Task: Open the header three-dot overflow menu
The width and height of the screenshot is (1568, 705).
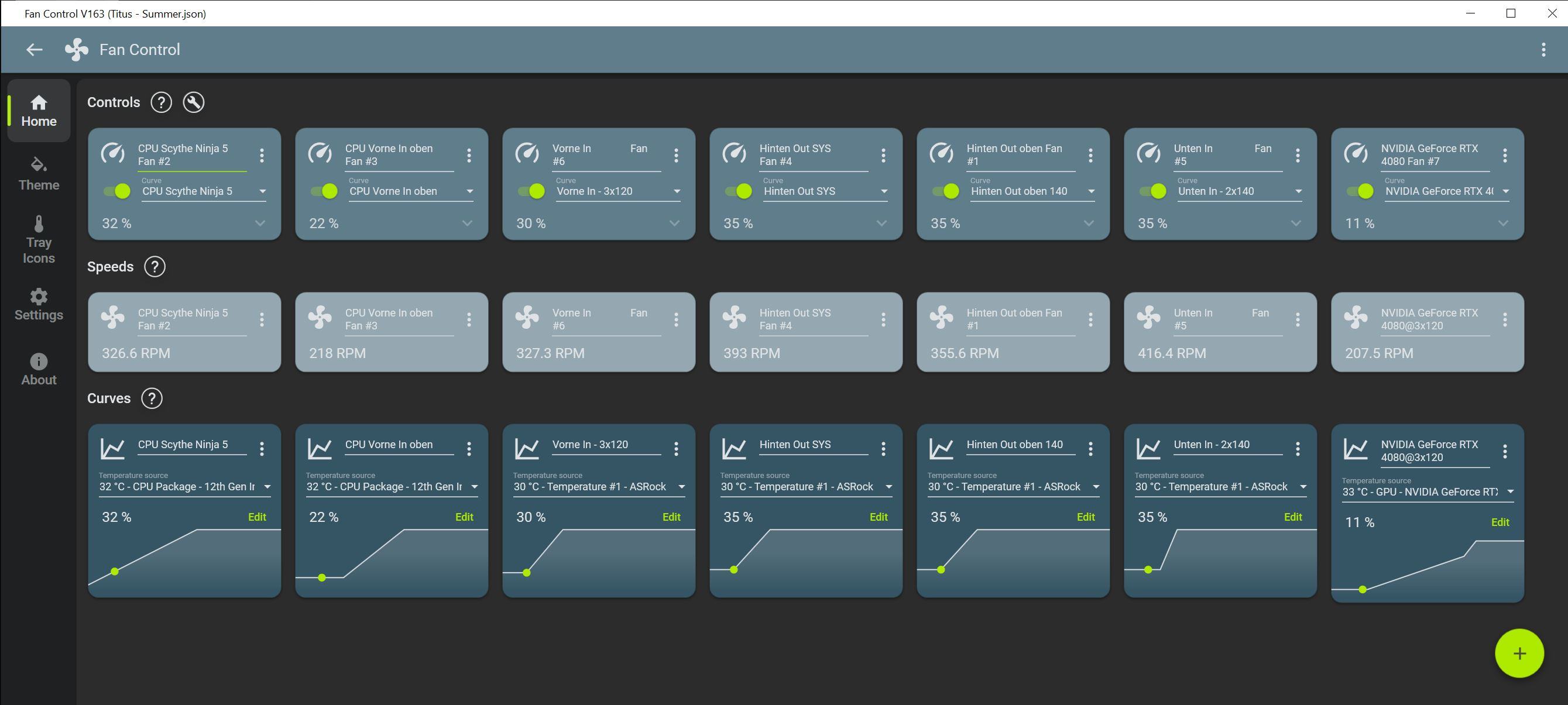Action: 1543,50
